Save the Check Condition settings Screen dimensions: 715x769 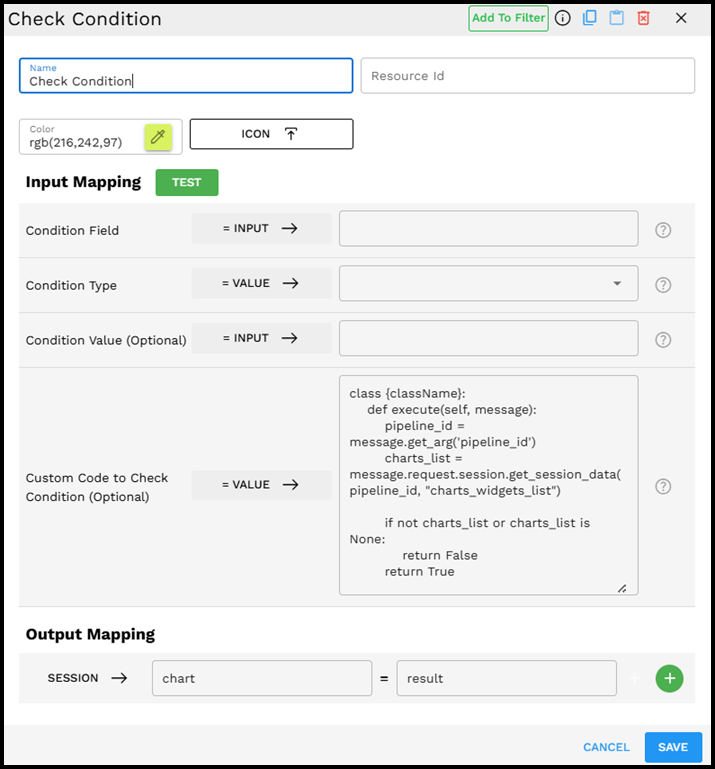click(673, 747)
